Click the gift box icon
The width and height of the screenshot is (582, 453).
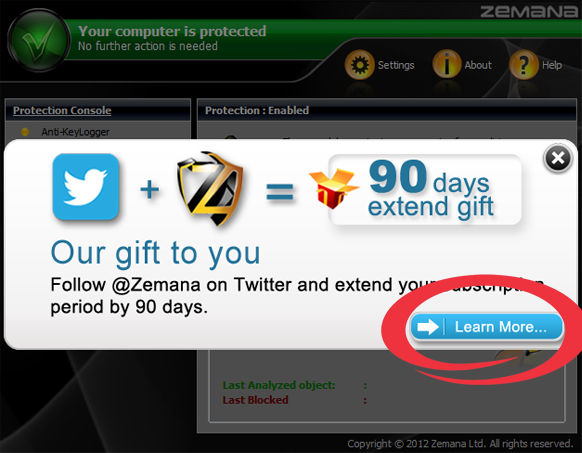point(334,188)
